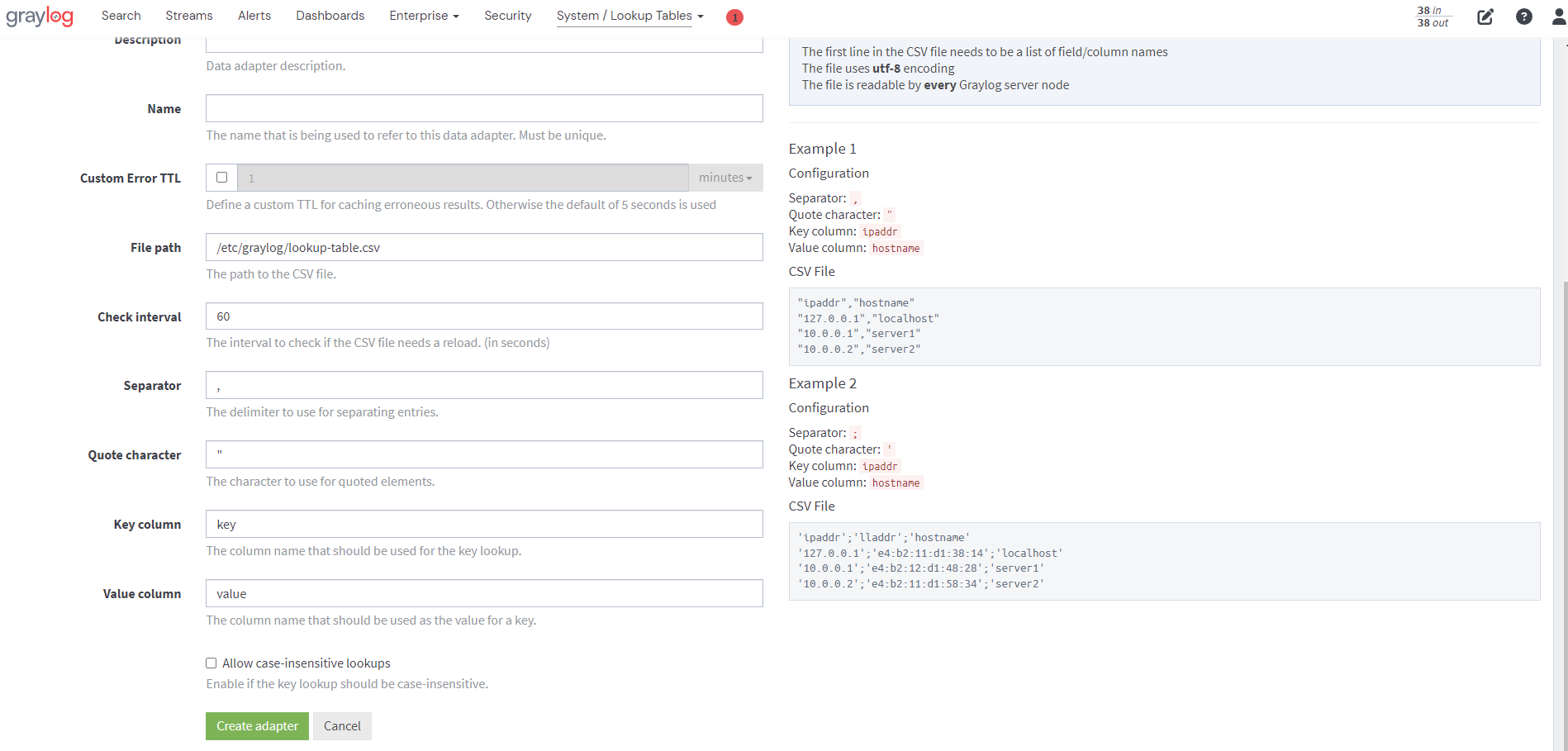Open the Streams page
This screenshot has width=1568, height=751.
189,16
